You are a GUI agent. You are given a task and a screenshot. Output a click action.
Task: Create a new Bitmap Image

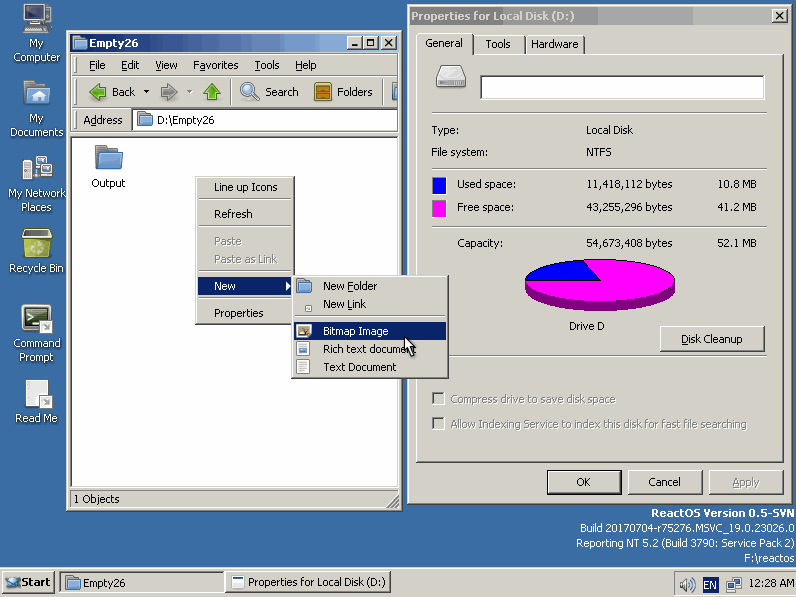click(370, 331)
